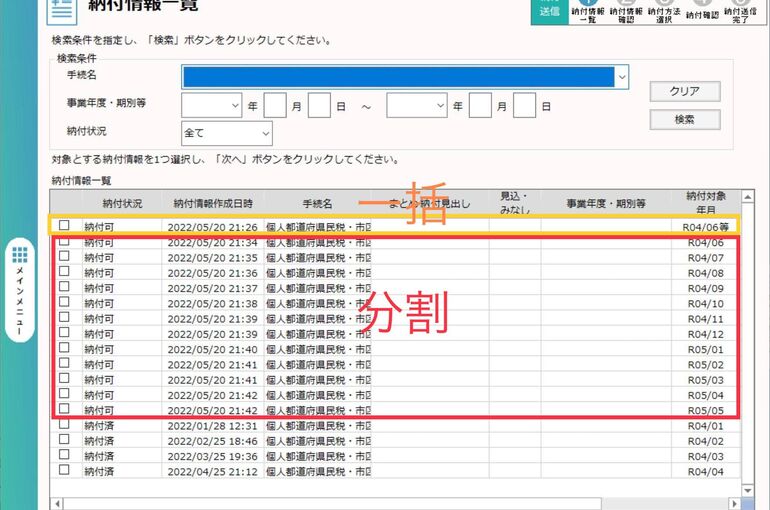
Task: Sort by 納付情報作成日時 column header
Action: (212, 203)
